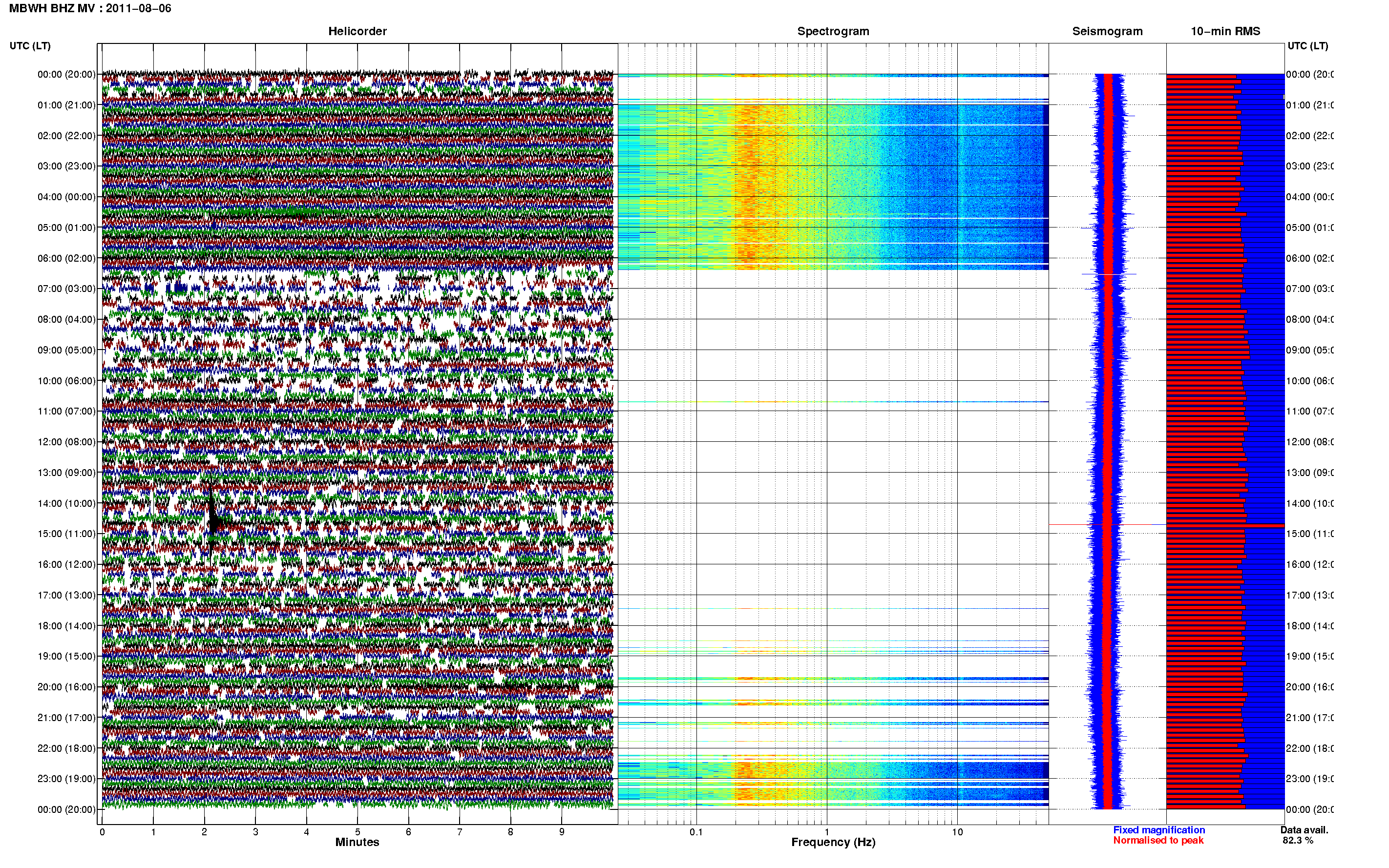Click the '06:00 (02:00)' left time label
This screenshot has width=1389, height=868.
(x=66, y=258)
